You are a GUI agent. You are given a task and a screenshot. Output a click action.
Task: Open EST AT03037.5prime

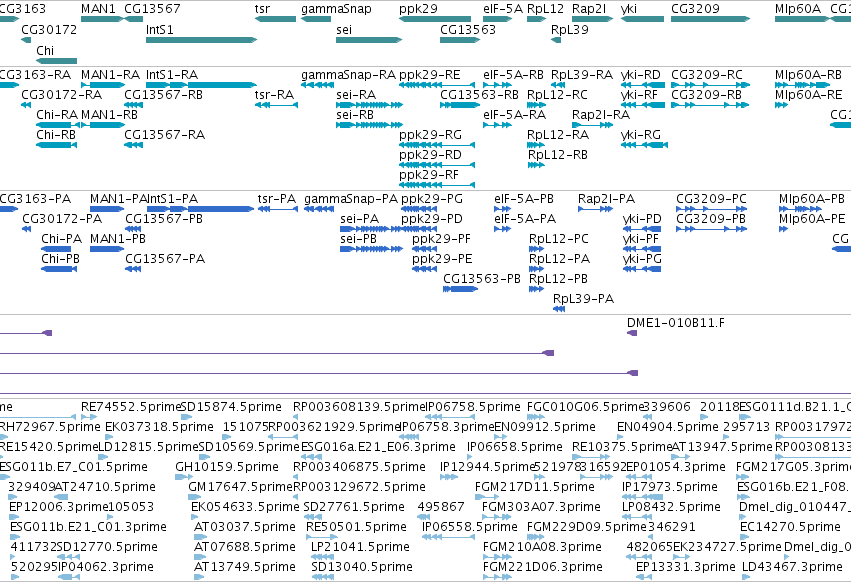point(245,527)
